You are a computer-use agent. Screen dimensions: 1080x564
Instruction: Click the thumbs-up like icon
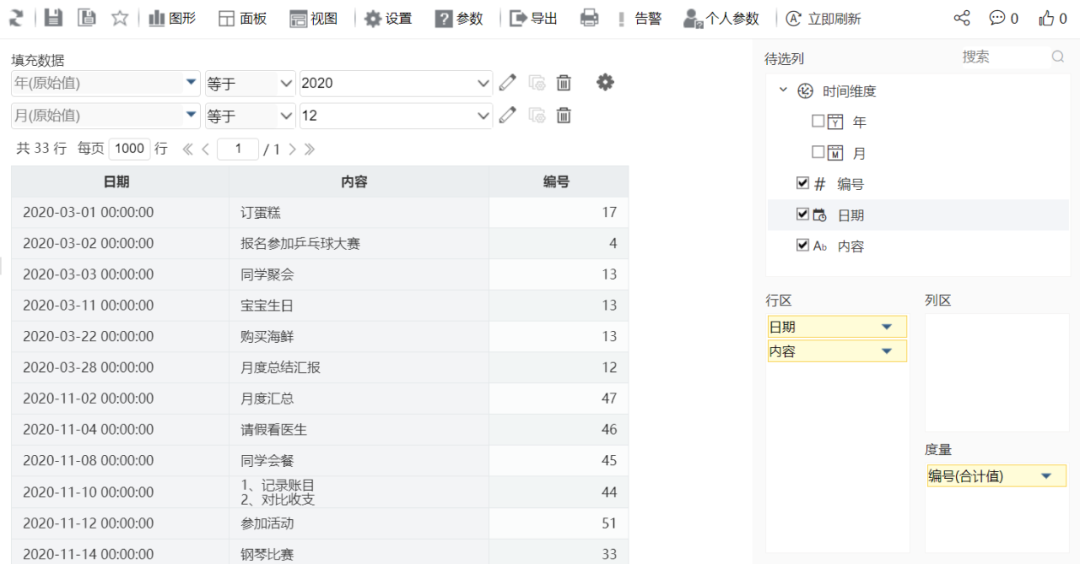[1046, 18]
